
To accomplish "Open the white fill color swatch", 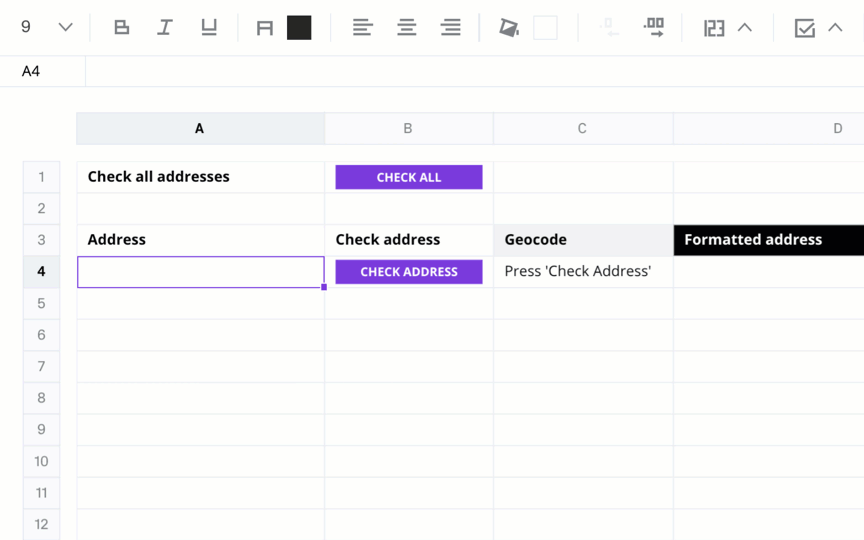I will click(546, 28).
